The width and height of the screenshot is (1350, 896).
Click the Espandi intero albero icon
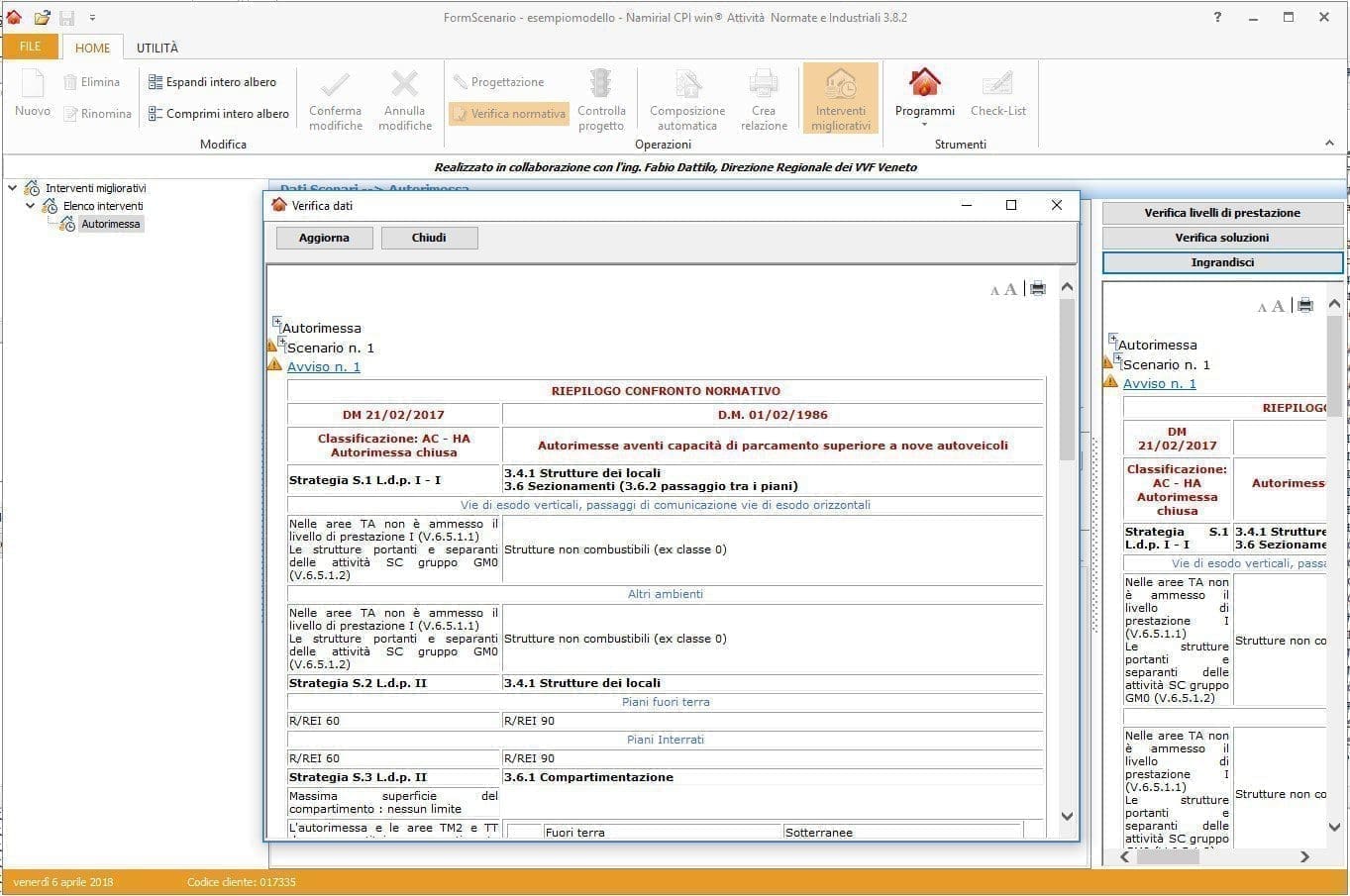click(x=156, y=82)
